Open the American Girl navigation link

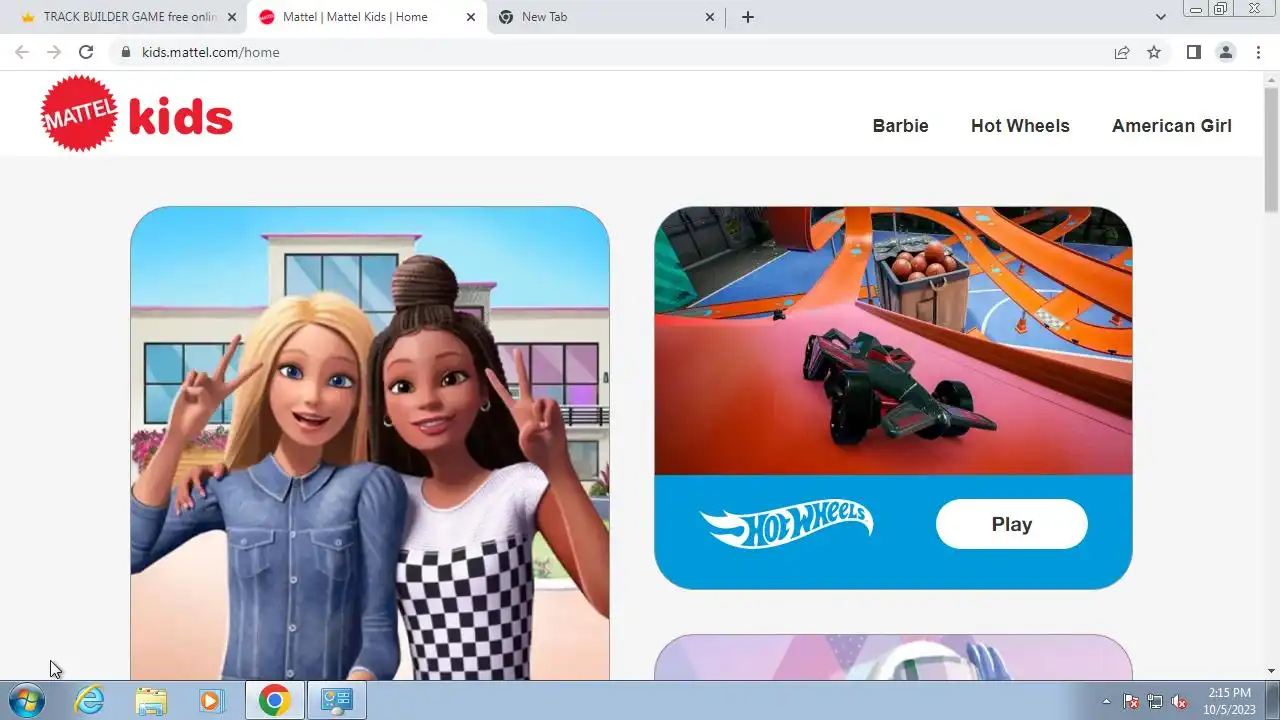(x=1171, y=126)
